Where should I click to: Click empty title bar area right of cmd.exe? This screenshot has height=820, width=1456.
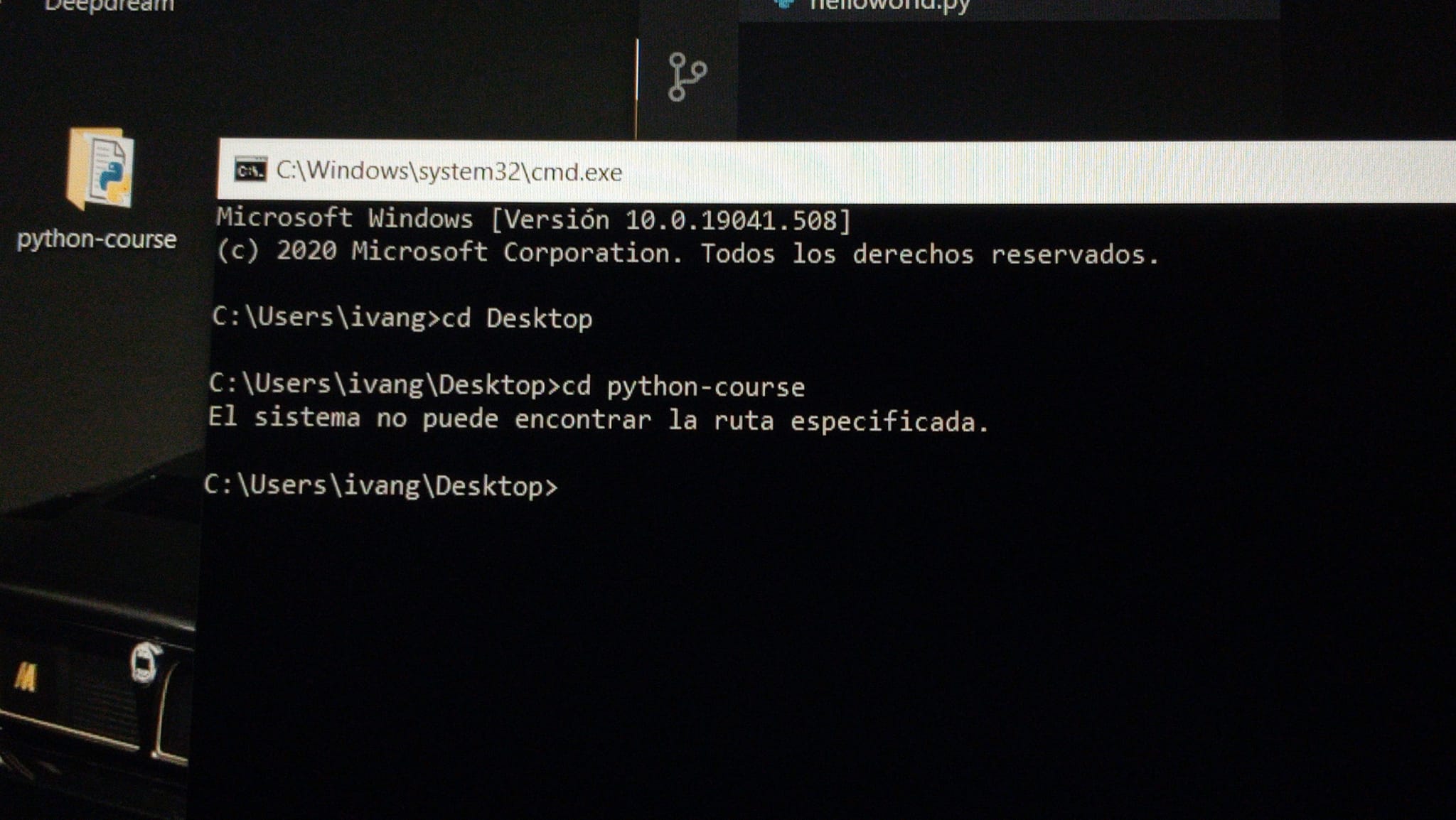995,172
